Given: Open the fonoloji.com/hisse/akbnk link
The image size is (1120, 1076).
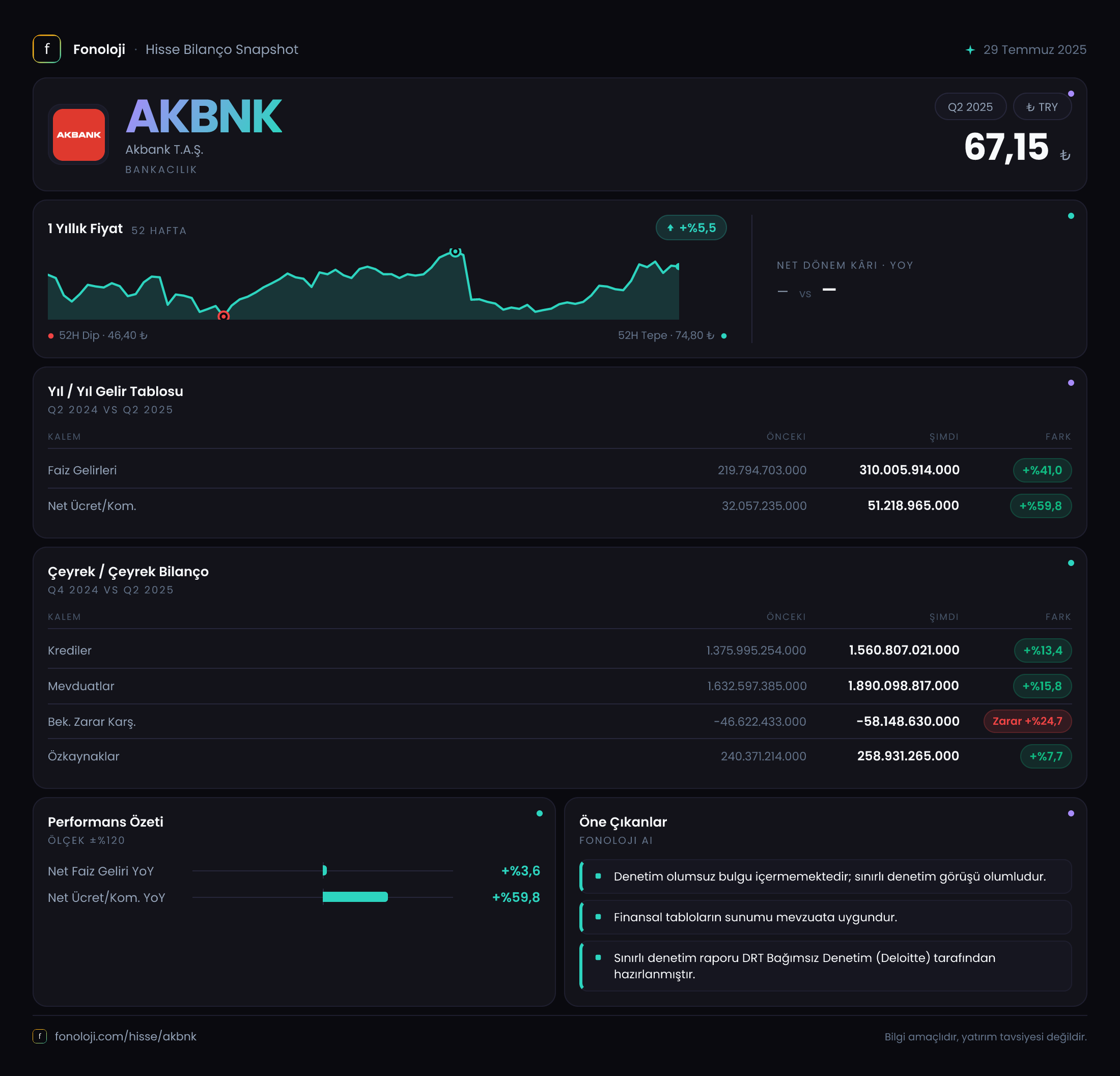Looking at the screenshot, I should [x=126, y=1036].
